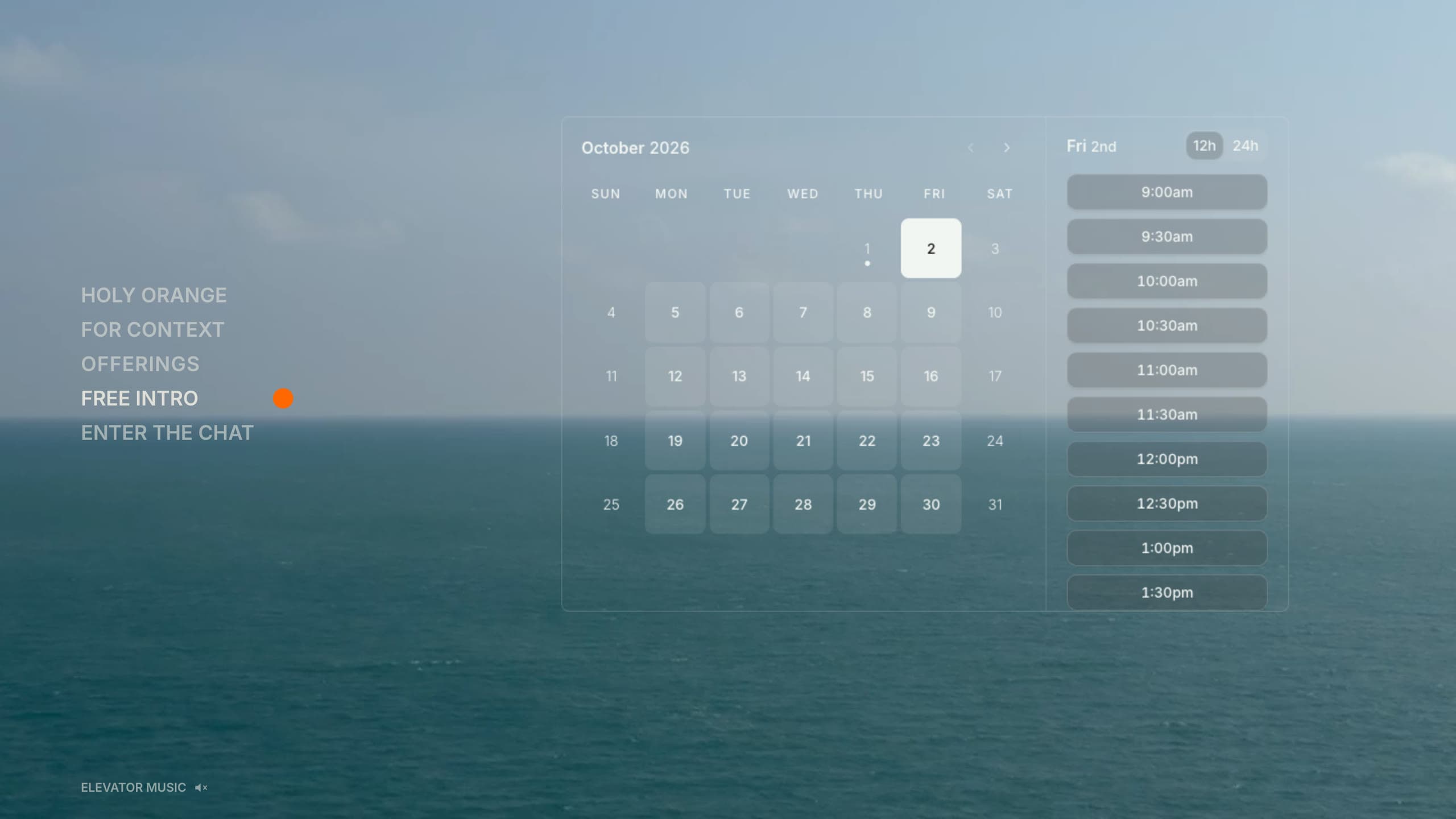Unmute the Elevator Music speaker icon
Image resolution: width=1456 pixels, height=819 pixels.
[x=201, y=788]
